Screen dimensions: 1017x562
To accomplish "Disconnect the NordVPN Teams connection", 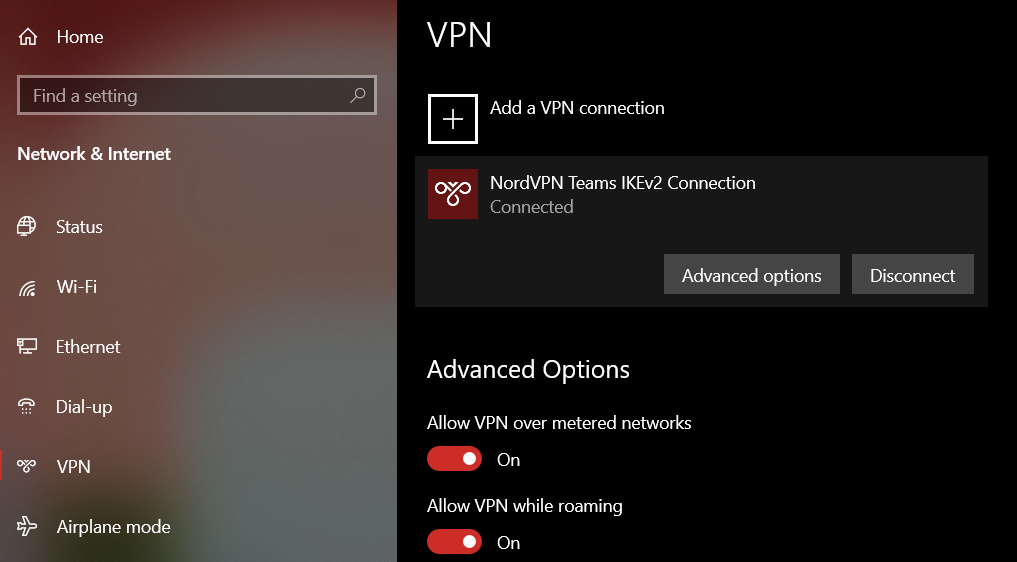I will (x=912, y=275).
